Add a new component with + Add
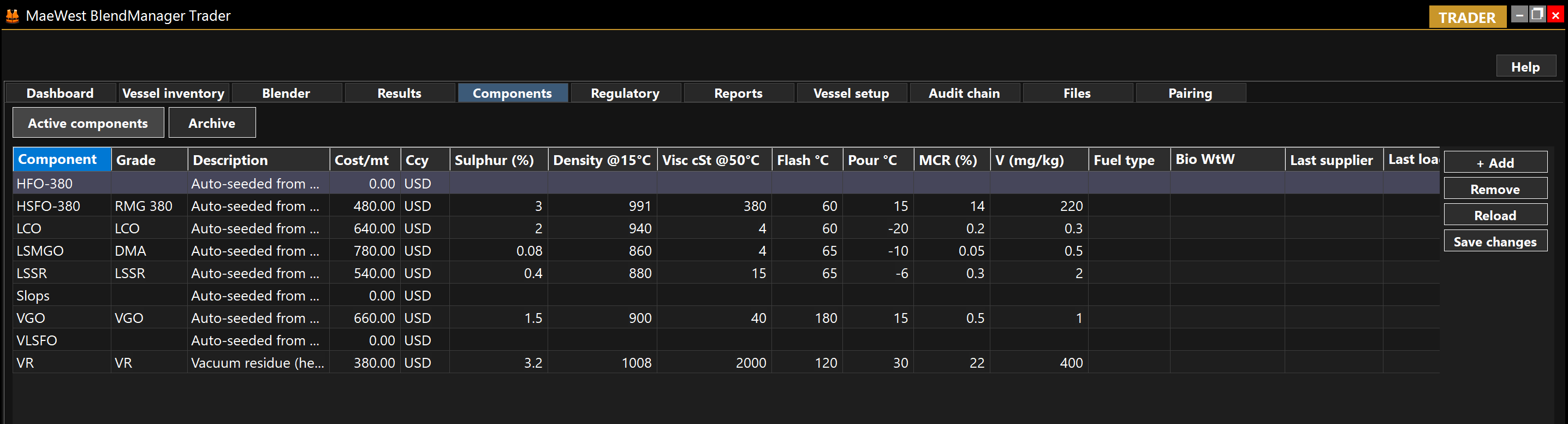 click(1495, 163)
